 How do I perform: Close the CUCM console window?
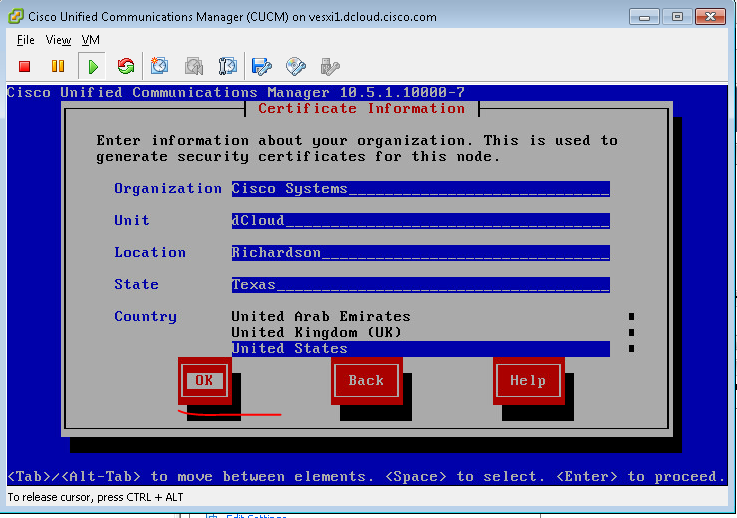(x=710, y=17)
